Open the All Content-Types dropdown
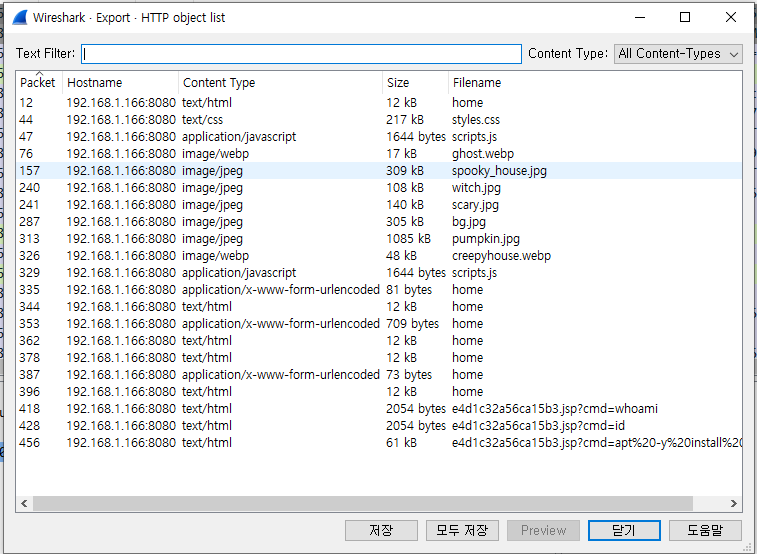The image size is (757, 554). click(x=678, y=54)
